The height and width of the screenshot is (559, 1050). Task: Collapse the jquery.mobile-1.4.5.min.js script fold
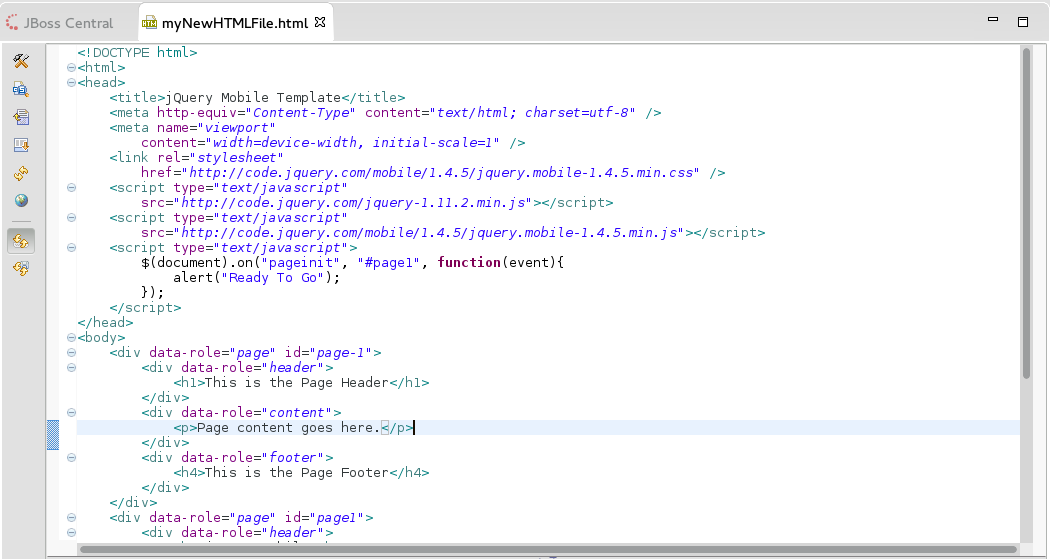[71, 218]
